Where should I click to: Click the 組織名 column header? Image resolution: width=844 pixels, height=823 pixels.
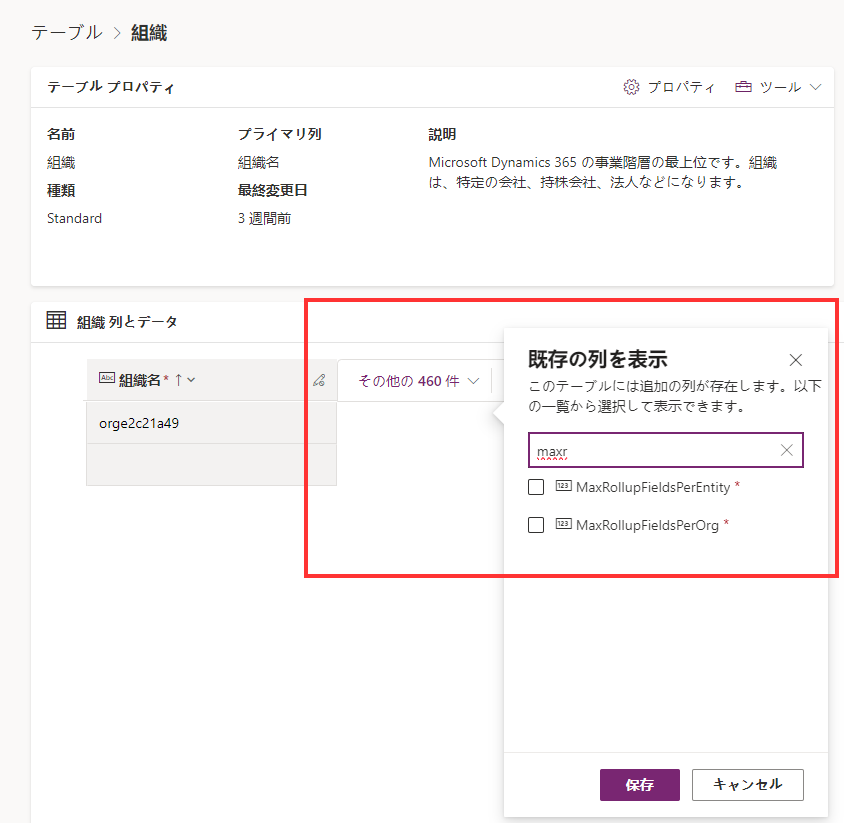tap(212, 380)
